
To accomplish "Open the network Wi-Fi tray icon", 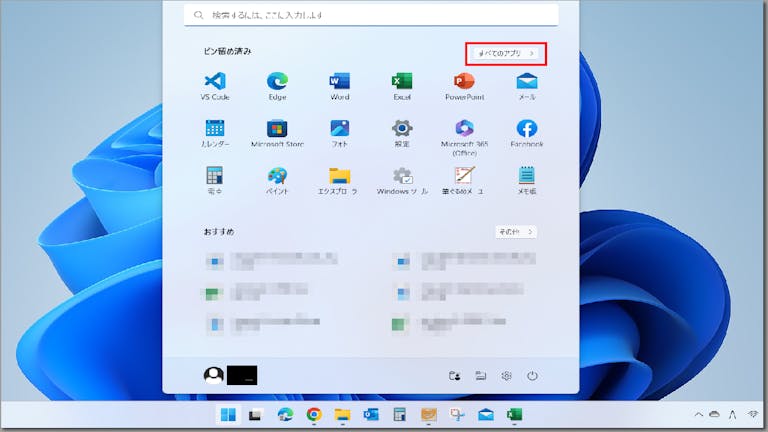I will [x=753, y=414].
